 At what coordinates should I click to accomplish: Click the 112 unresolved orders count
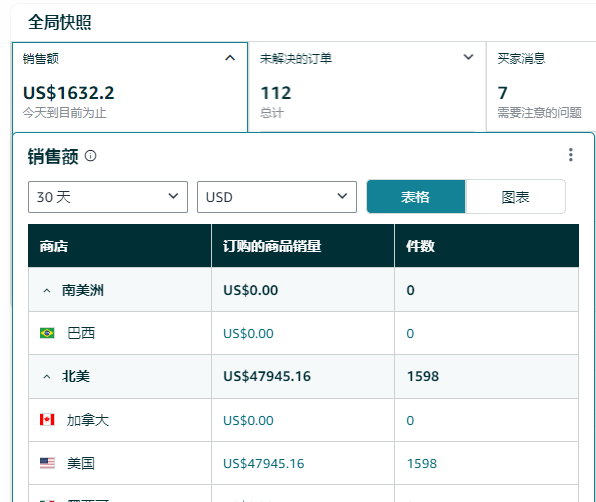pos(276,93)
